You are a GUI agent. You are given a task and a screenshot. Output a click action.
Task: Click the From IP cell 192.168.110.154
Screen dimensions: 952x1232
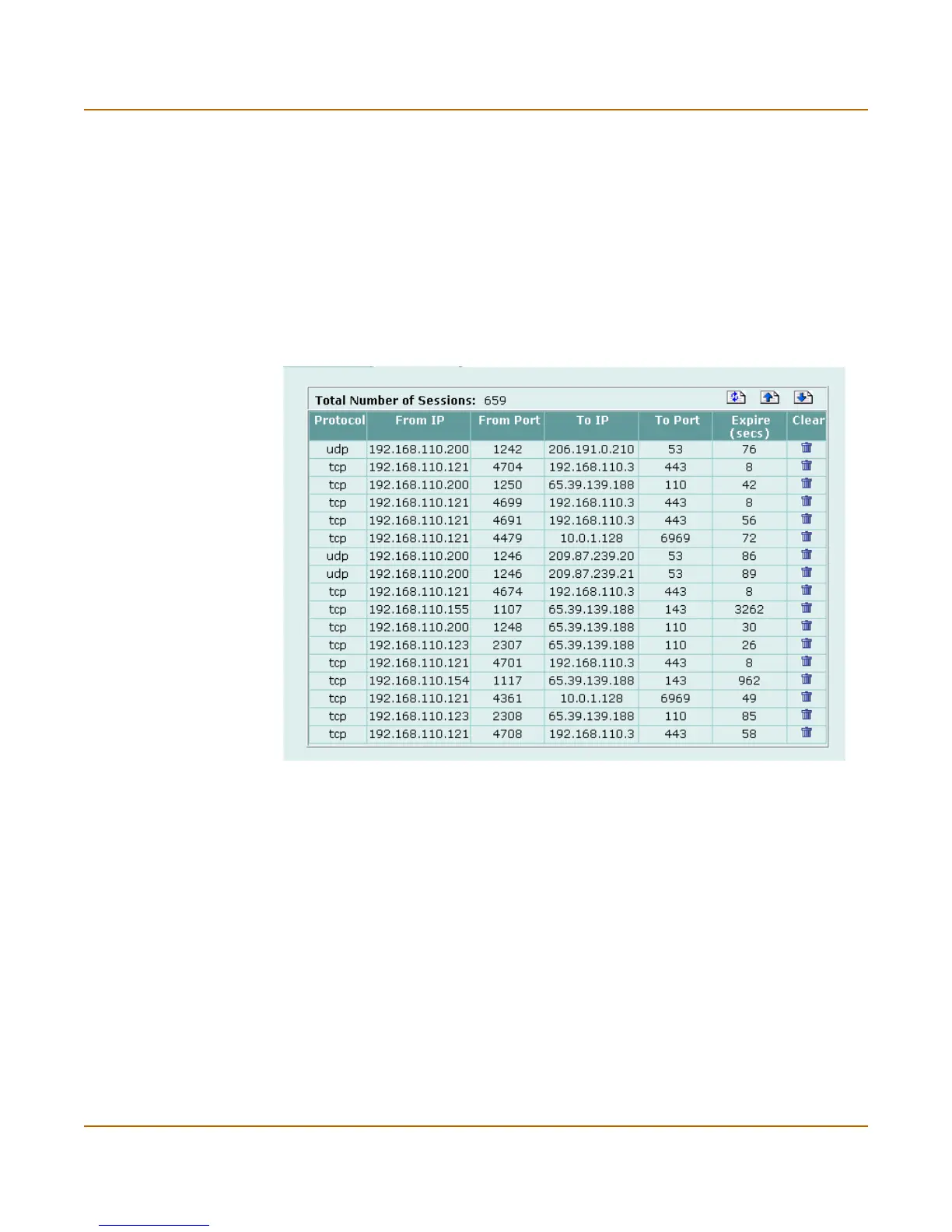click(418, 681)
